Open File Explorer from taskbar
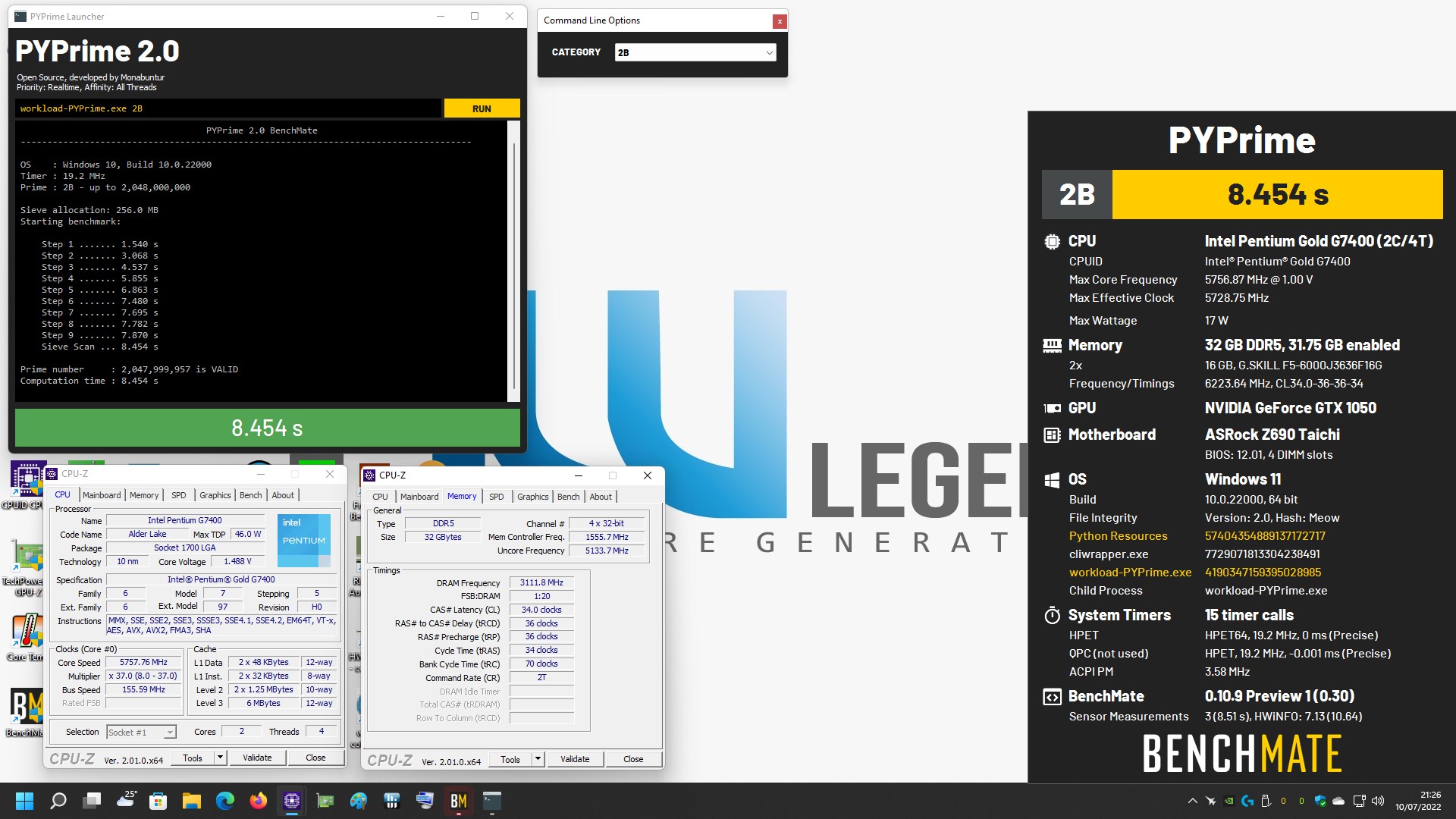Screen dimensions: 1456x819 click(191, 801)
